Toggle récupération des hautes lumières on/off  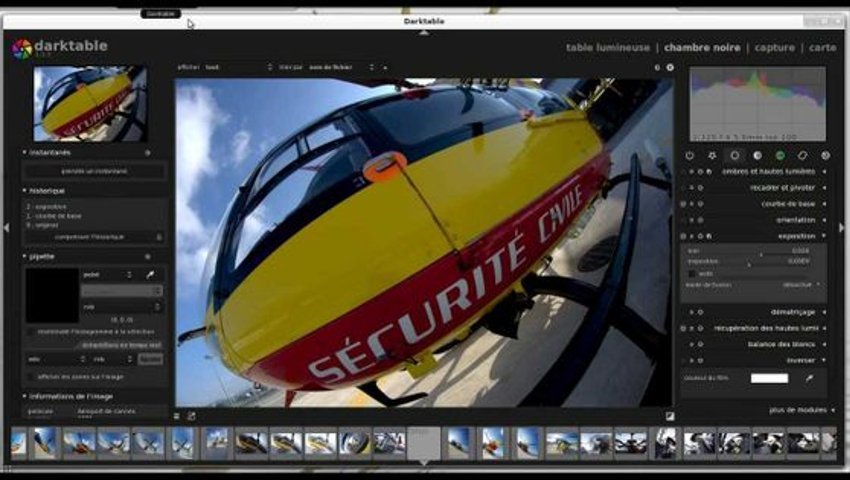683,328
